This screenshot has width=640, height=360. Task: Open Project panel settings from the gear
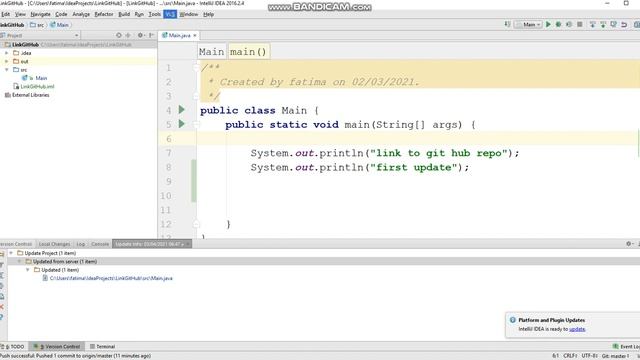pyautogui.click(x=140, y=36)
